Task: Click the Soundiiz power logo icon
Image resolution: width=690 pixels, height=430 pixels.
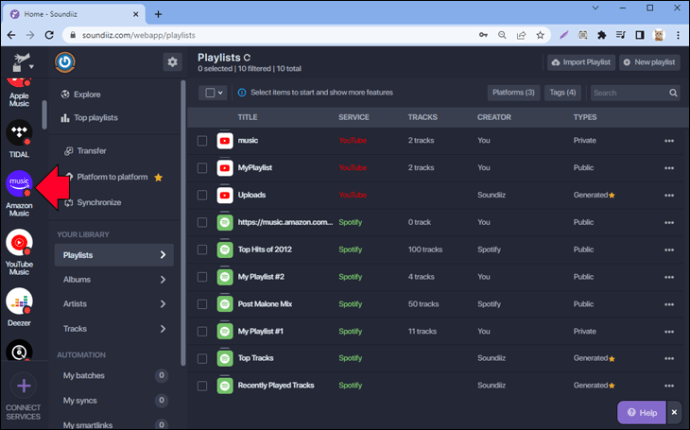Action: 65,62
